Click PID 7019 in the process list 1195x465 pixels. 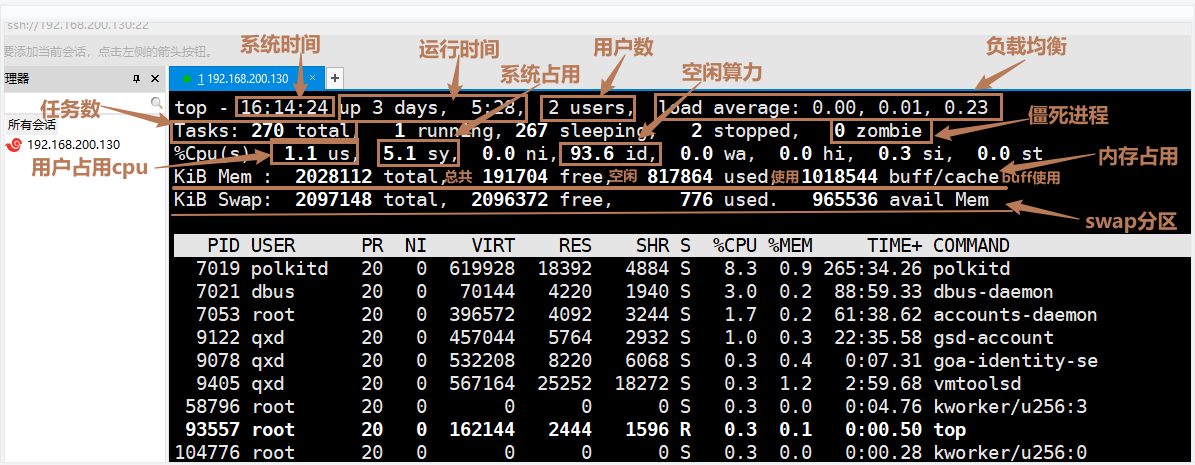point(218,269)
